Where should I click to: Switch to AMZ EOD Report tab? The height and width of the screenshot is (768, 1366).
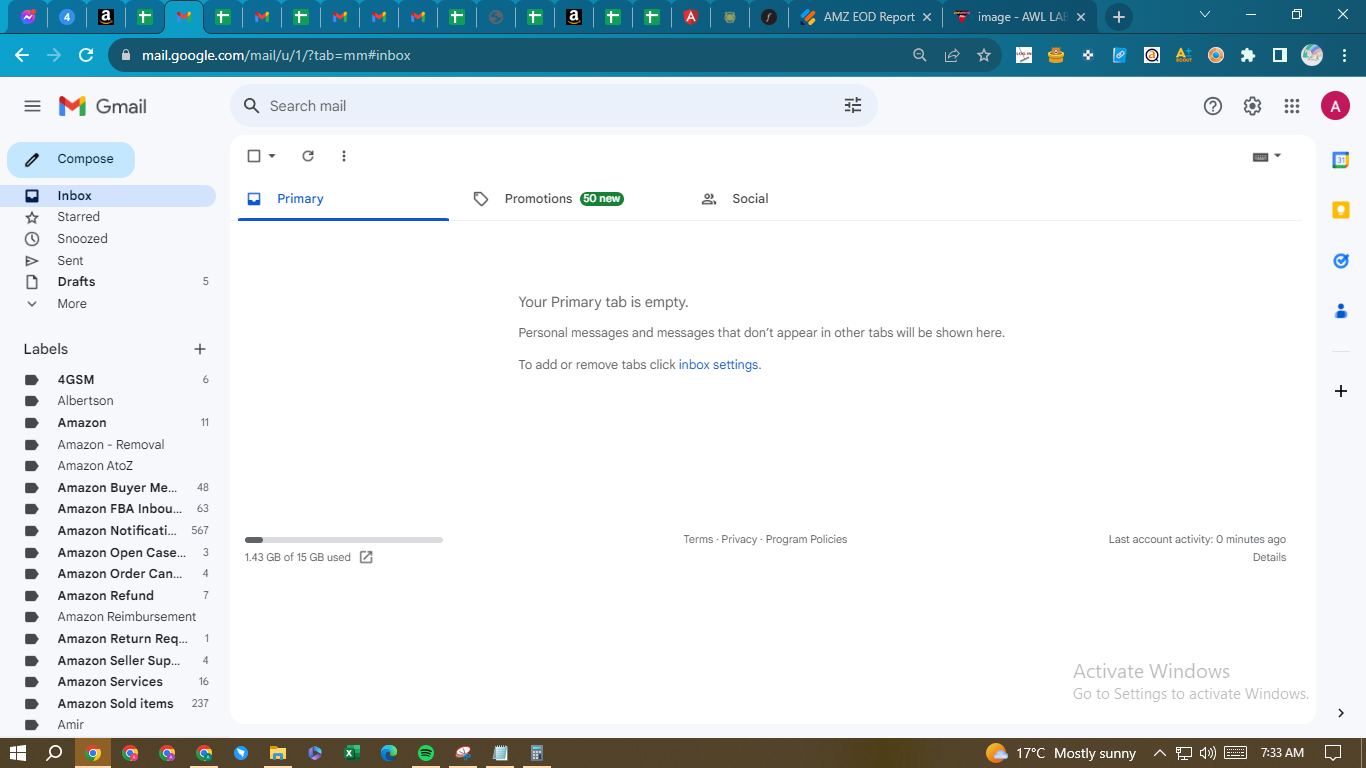866,17
